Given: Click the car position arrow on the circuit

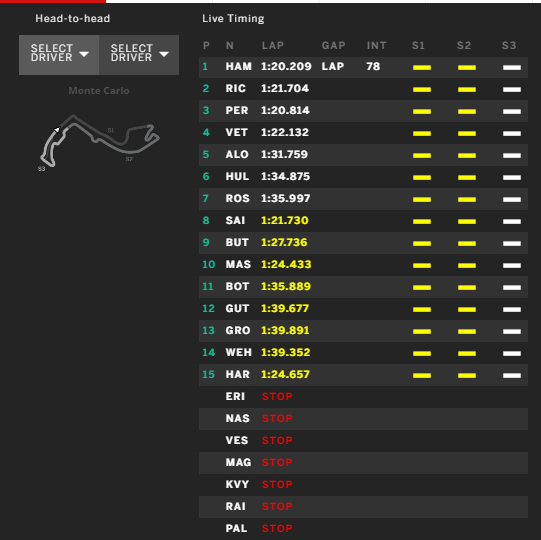Looking at the screenshot, I should point(57,130).
